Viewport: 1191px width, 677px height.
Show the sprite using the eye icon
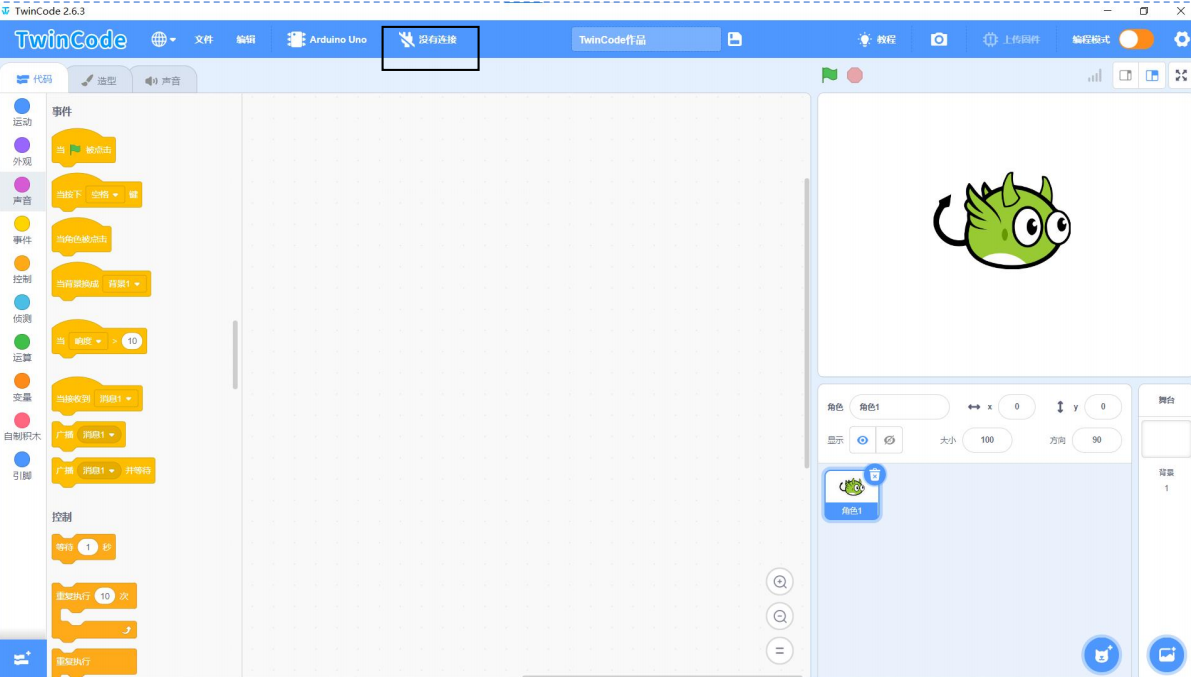(862, 440)
